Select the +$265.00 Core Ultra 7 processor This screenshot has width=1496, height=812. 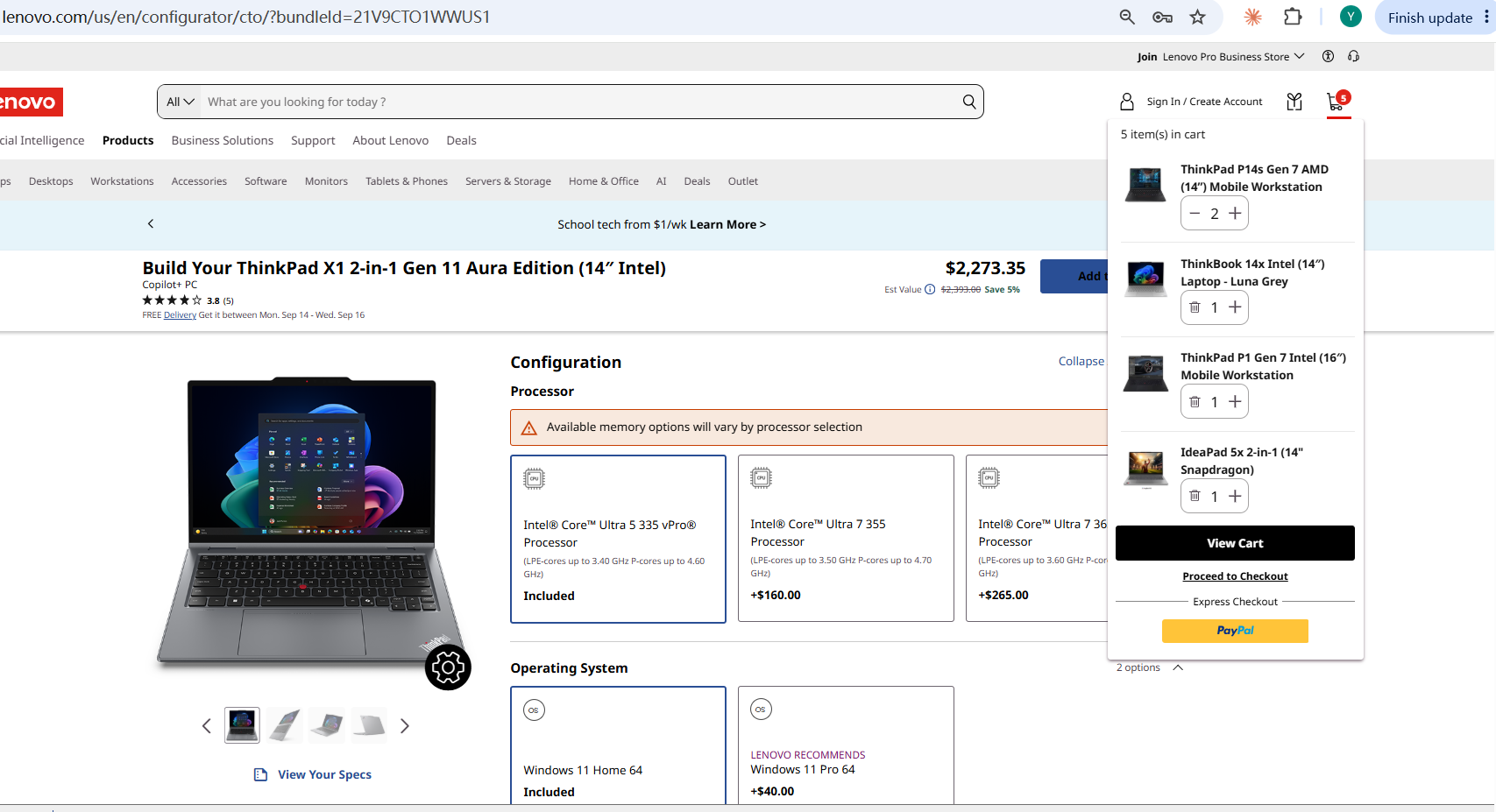pyautogui.click(x=1037, y=538)
